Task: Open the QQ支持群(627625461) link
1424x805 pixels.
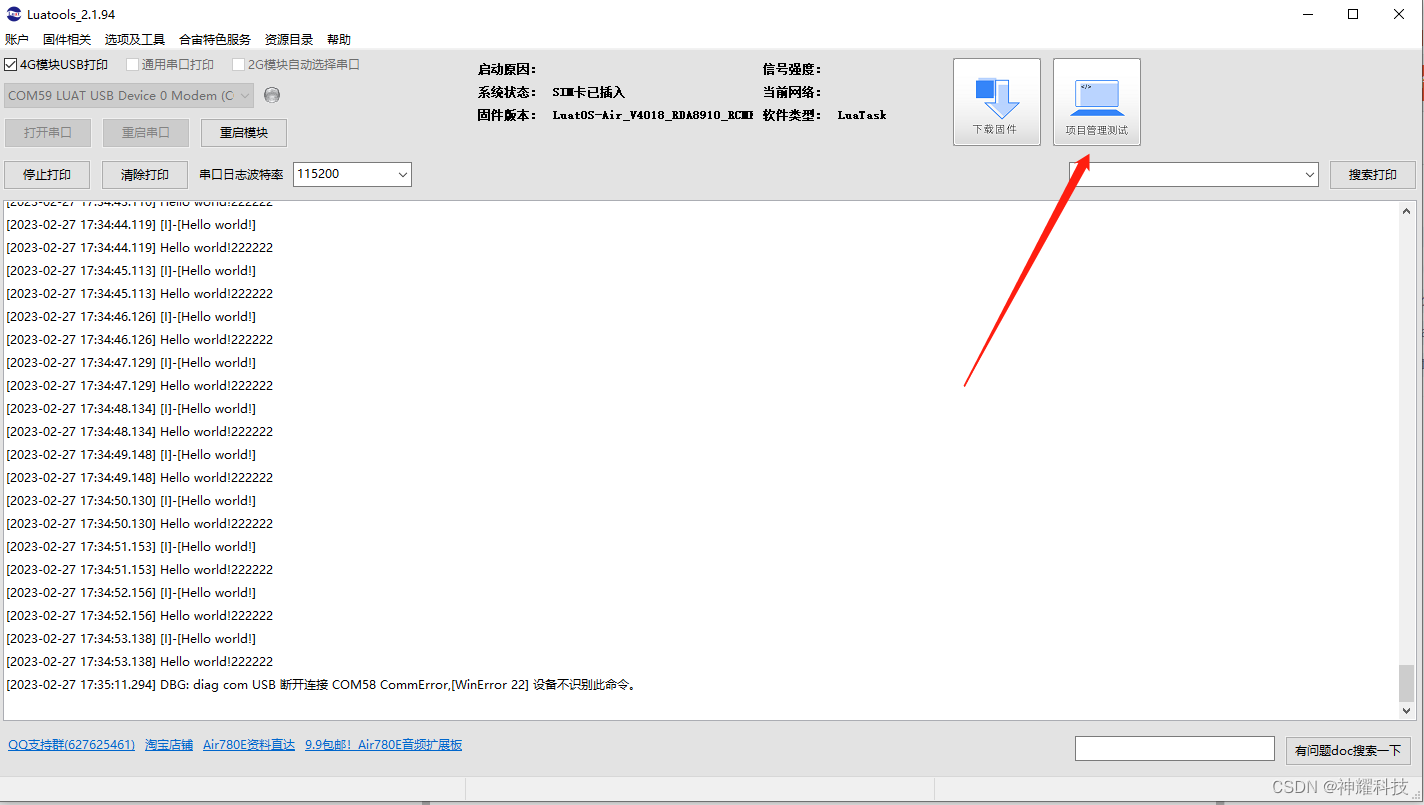Action: click(71, 744)
